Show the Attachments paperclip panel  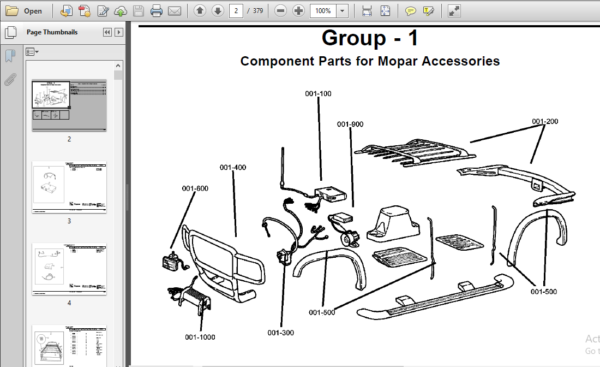click(x=10, y=80)
